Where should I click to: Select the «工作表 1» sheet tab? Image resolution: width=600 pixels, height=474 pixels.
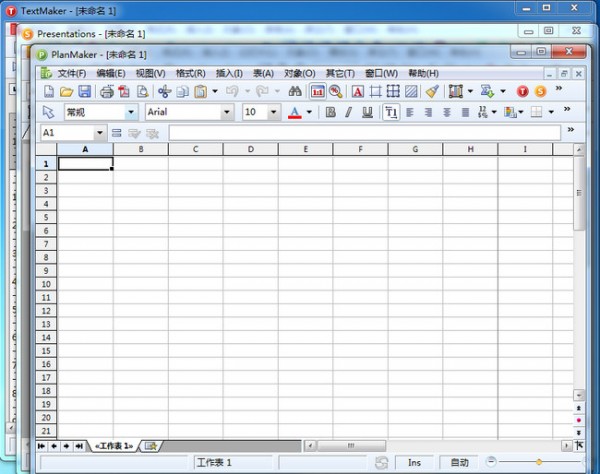(x=114, y=446)
